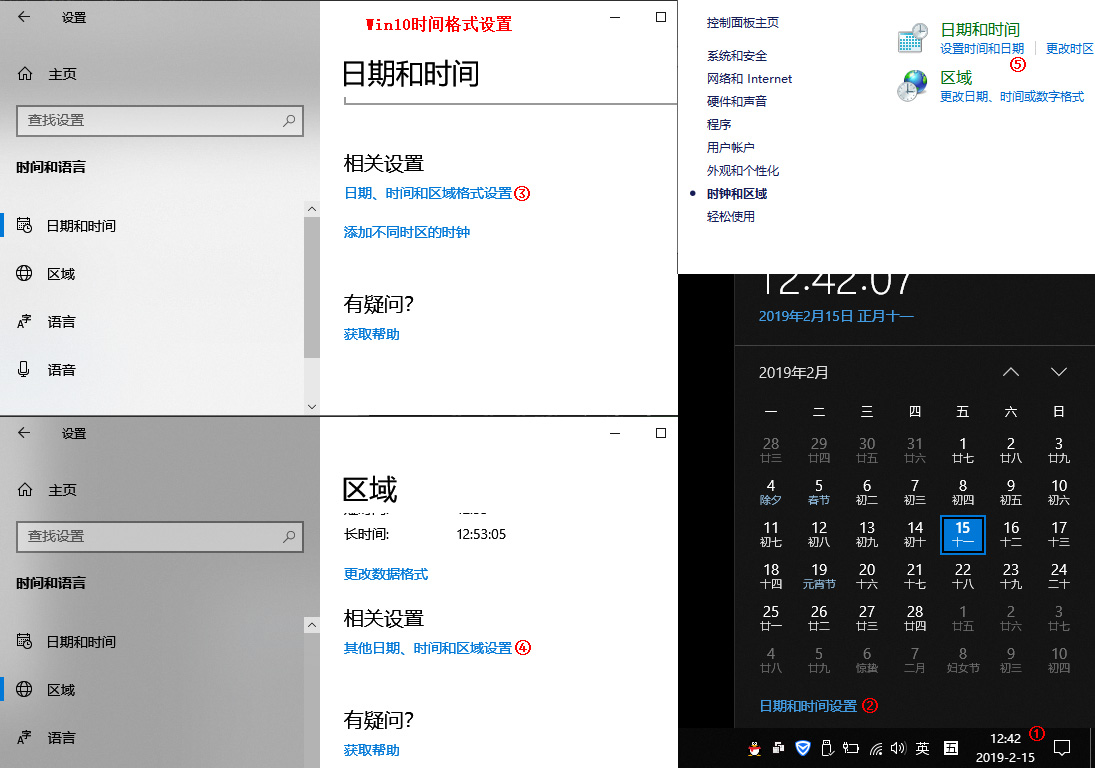The height and width of the screenshot is (768, 1095).
Task: Click 2019年2月15日 正月十一 date text
Action: click(x=836, y=316)
